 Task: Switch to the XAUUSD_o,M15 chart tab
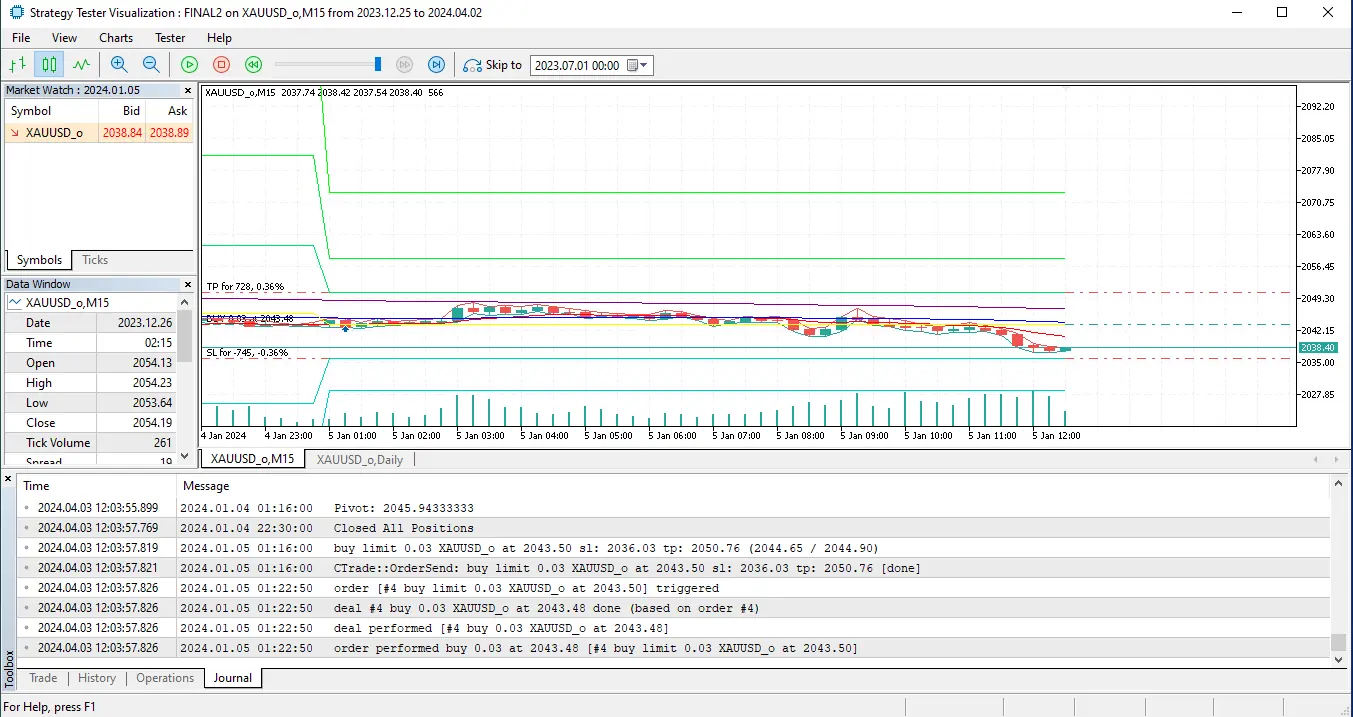[252, 459]
